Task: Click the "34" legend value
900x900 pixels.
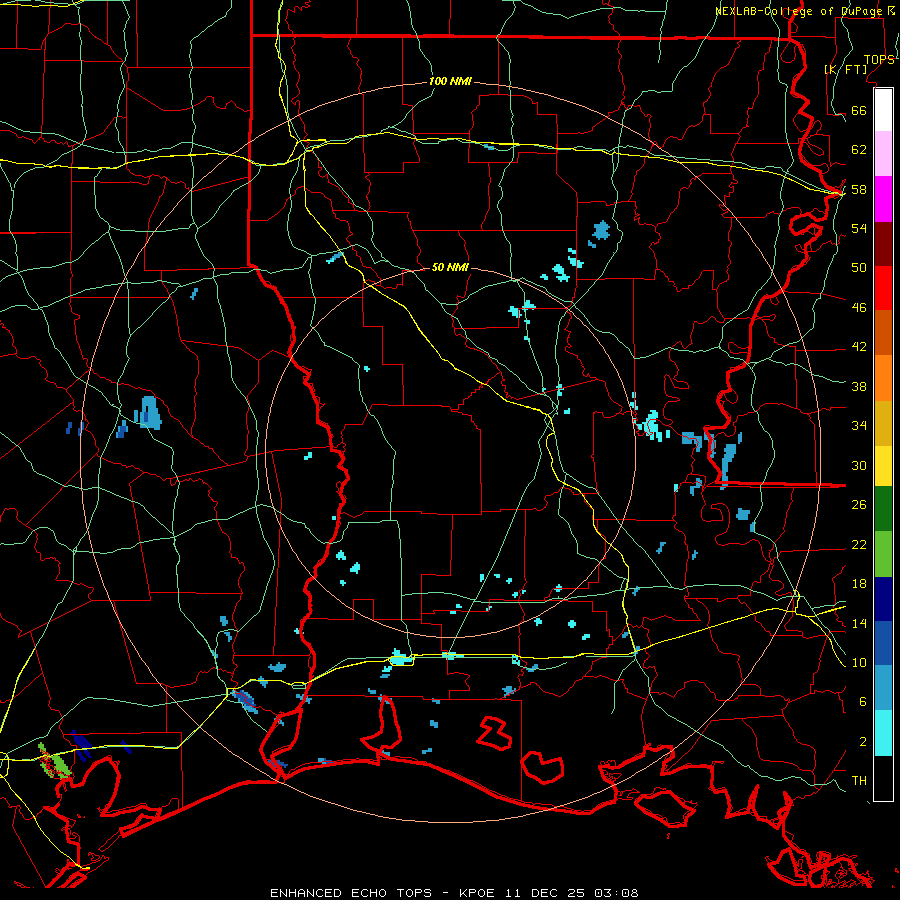Action: (x=859, y=425)
